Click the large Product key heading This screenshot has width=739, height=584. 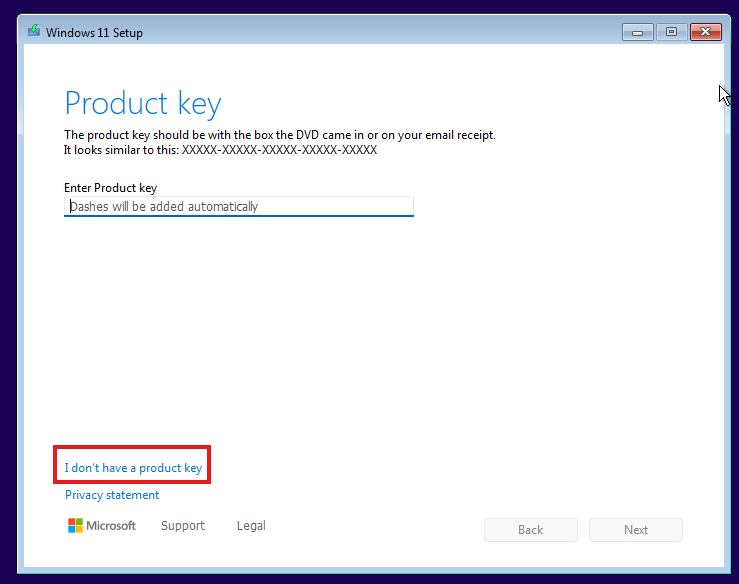pos(143,103)
